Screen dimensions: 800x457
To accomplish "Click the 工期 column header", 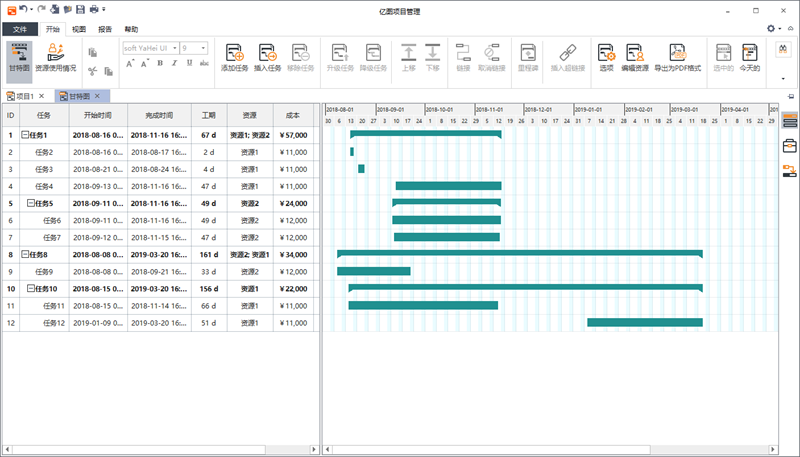I will (x=209, y=115).
